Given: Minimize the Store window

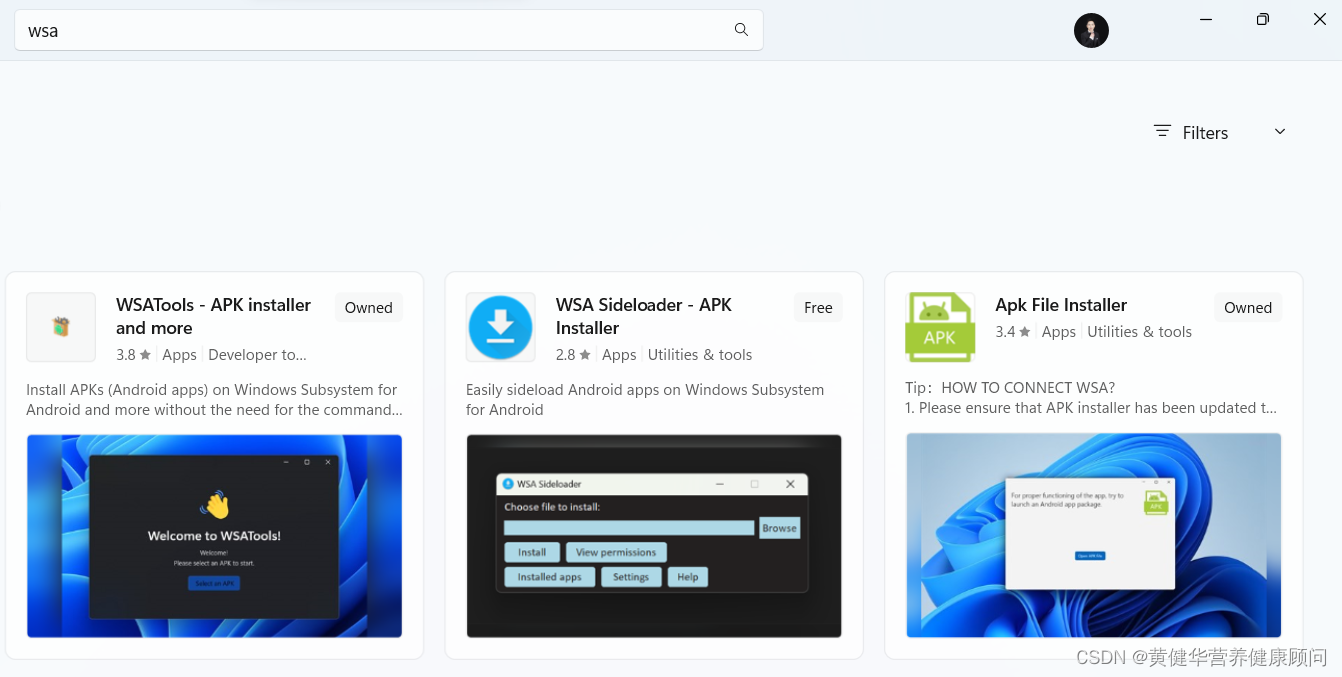Looking at the screenshot, I should pos(1206,19).
